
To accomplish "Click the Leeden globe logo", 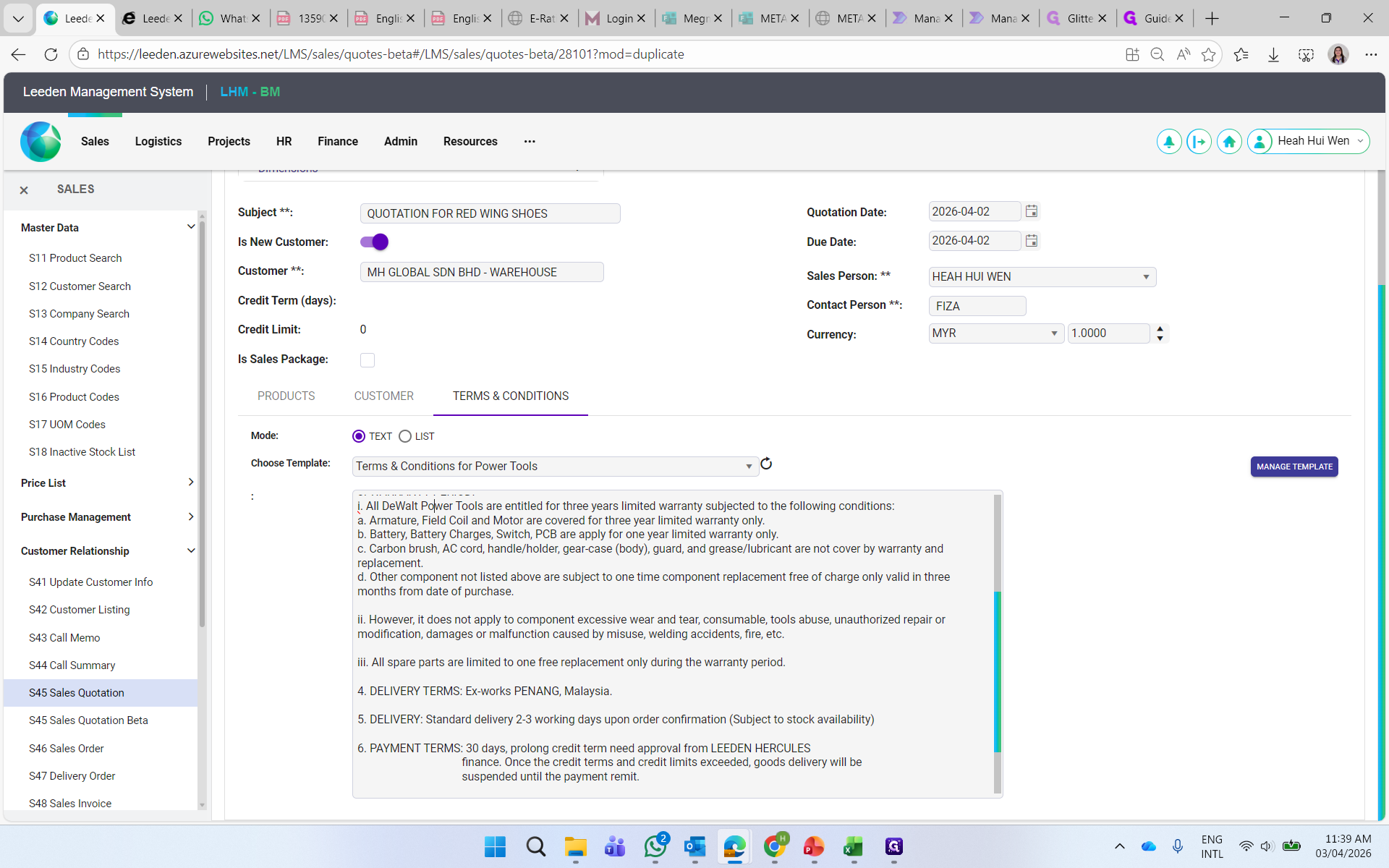I will click(x=41, y=142).
